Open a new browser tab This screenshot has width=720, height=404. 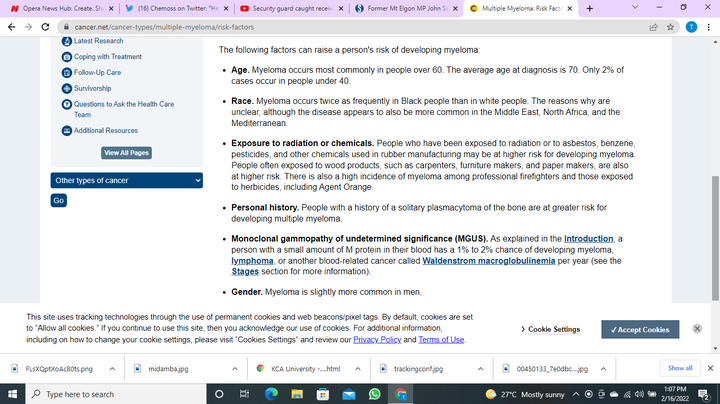click(x=590, y=8)
